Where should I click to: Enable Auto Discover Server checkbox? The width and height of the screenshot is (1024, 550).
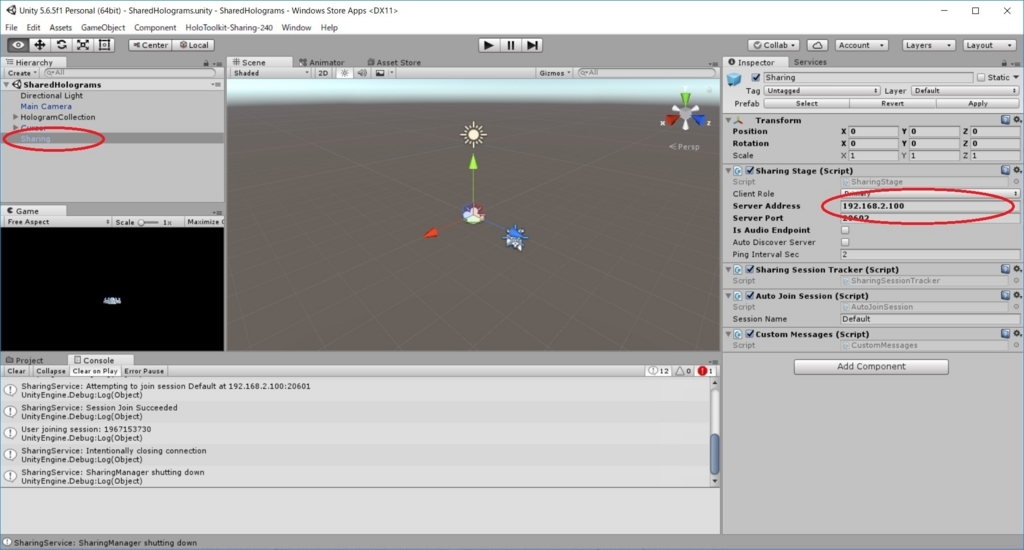[845, 242]
